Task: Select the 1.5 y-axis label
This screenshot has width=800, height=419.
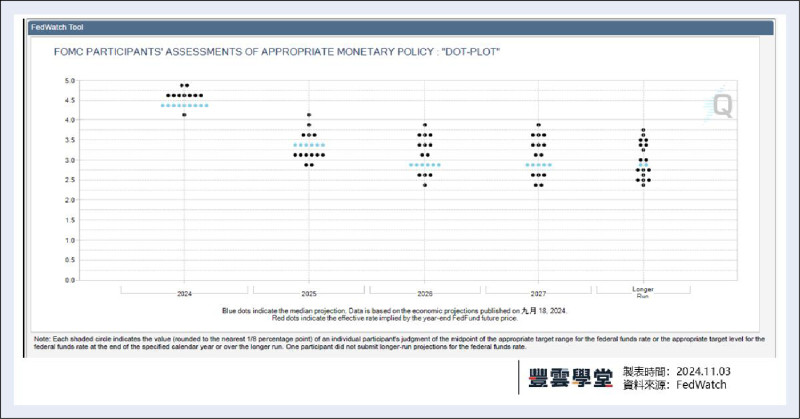Action: tap(70, 220)
